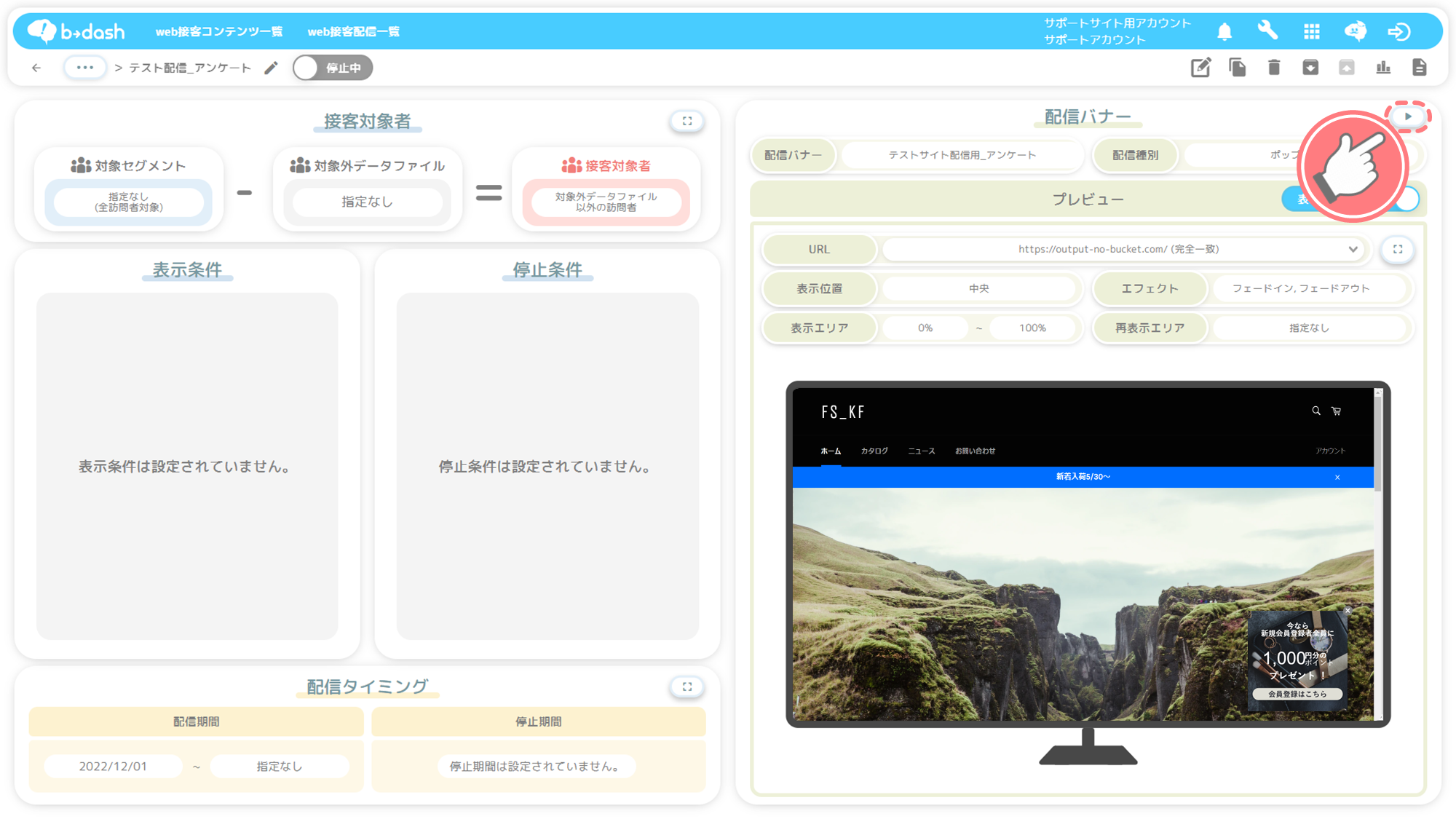Click the empty 表示条件 area

tap(187, 466)
